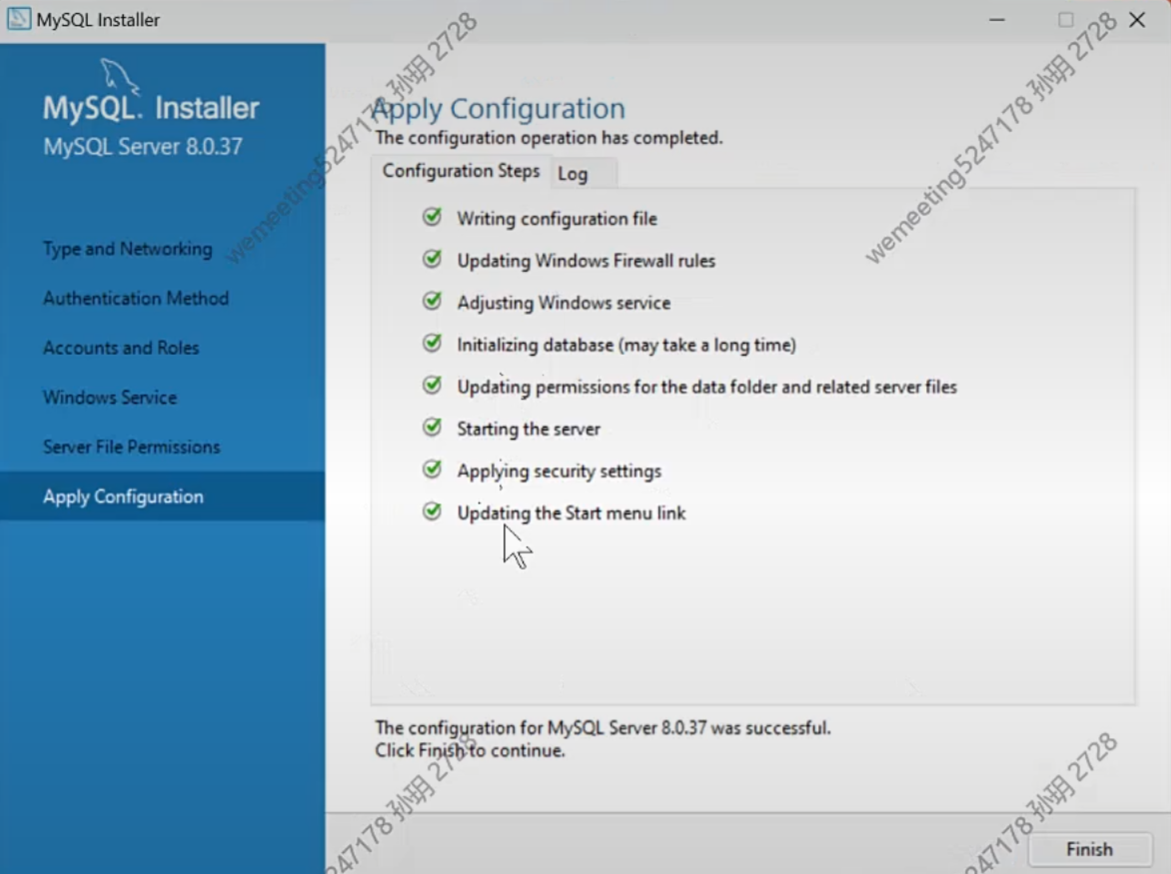Select text 'Initializing database (may take a long time)'
Screen dimensions: 1171x874
tap(627, 345)
